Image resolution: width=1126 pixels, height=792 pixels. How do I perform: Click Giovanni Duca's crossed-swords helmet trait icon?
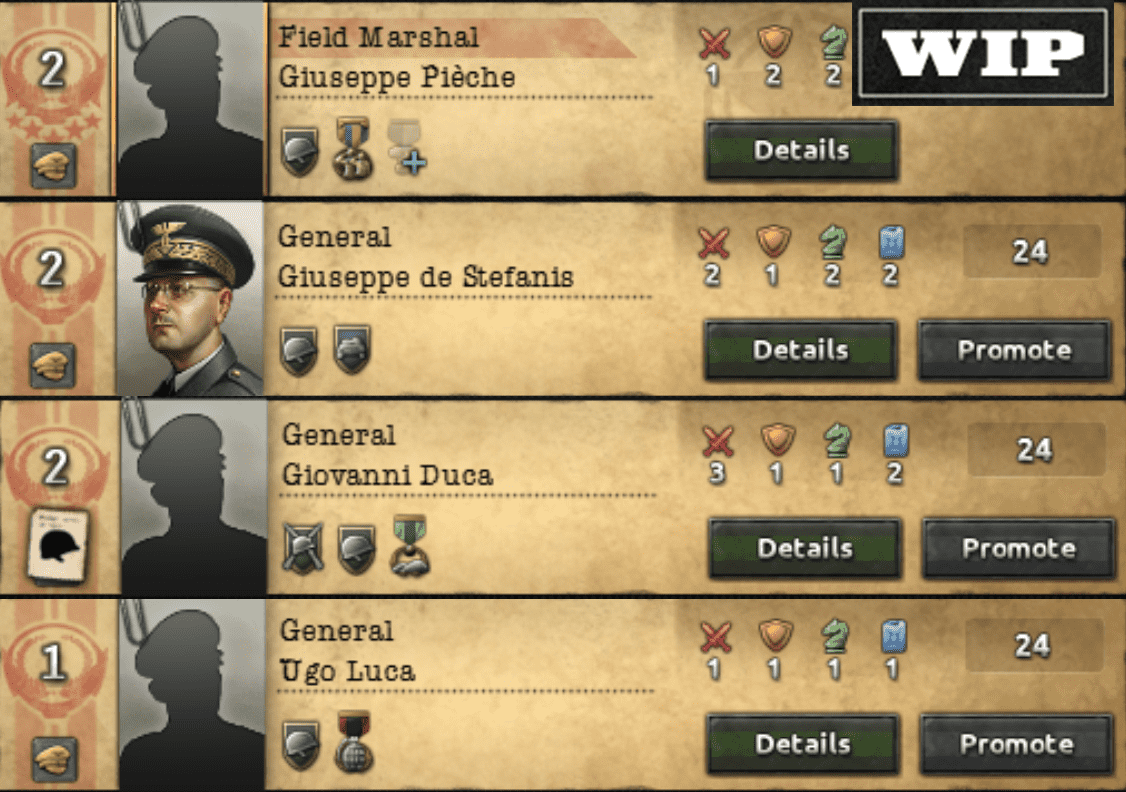coord(302,549)
